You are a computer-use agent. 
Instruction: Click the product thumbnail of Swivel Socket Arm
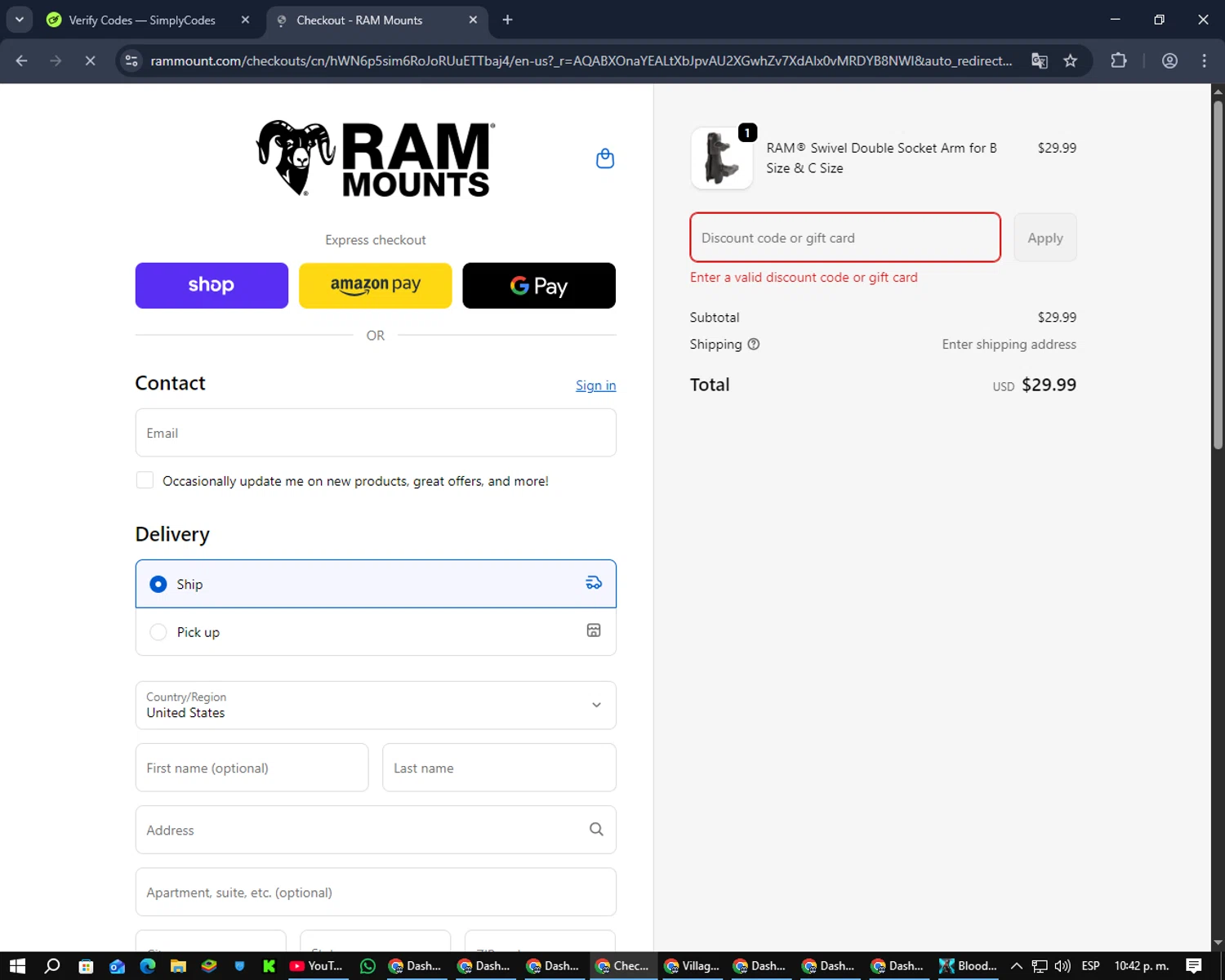pyautogui.click(x=722, y=158)
